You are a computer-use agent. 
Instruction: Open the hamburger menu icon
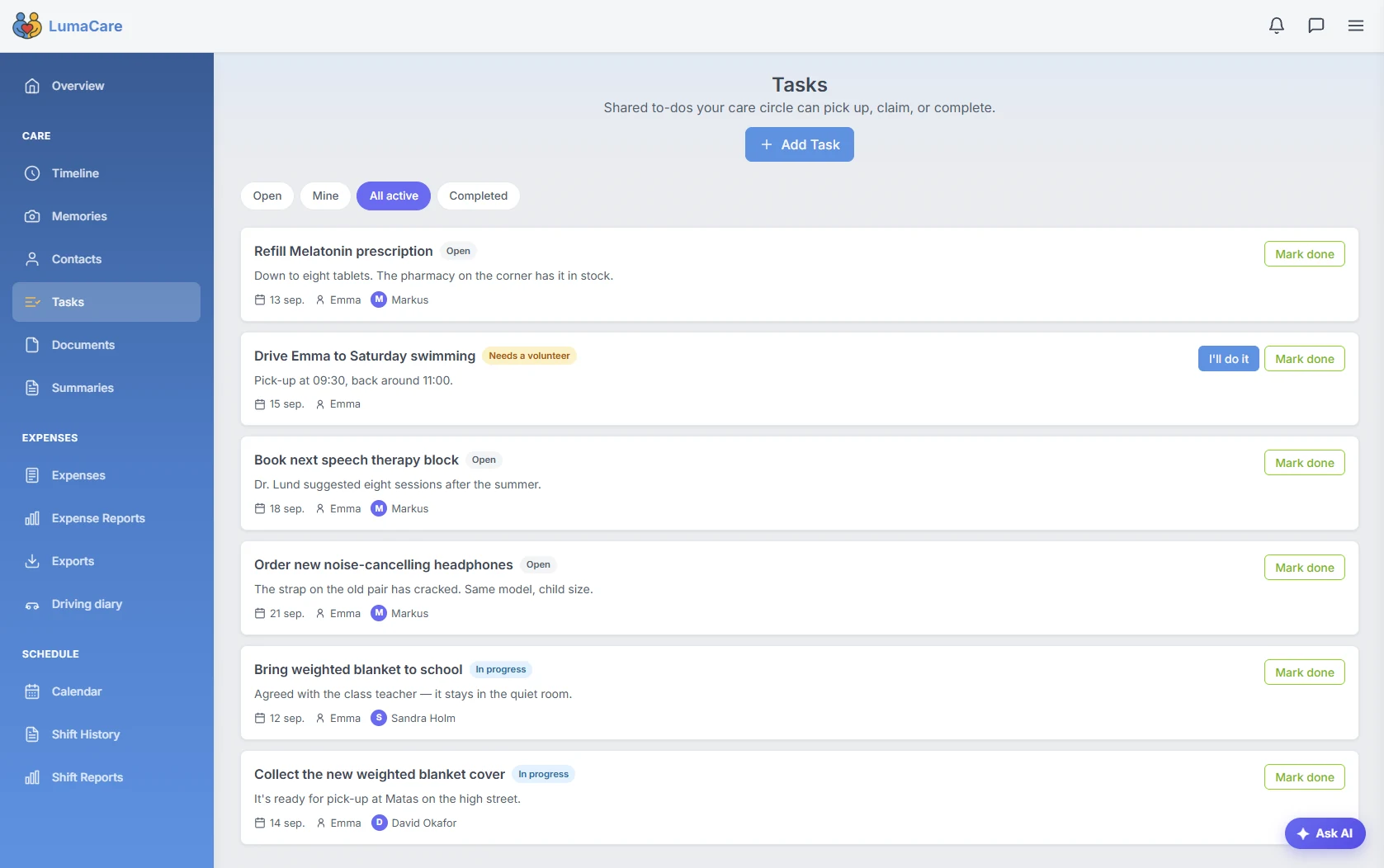coord(1356,26)
